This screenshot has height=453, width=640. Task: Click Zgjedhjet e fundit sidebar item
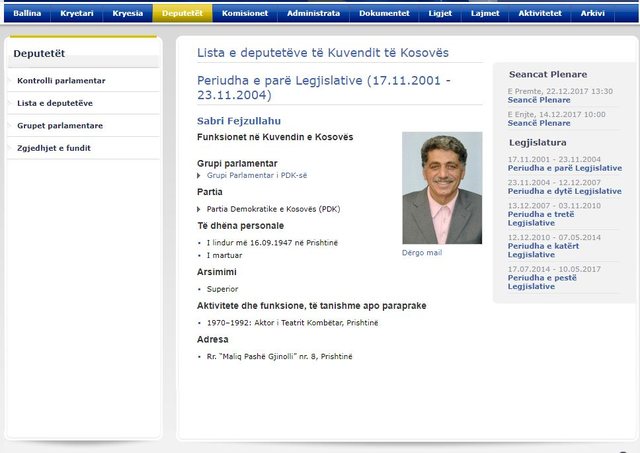(54, 148)
